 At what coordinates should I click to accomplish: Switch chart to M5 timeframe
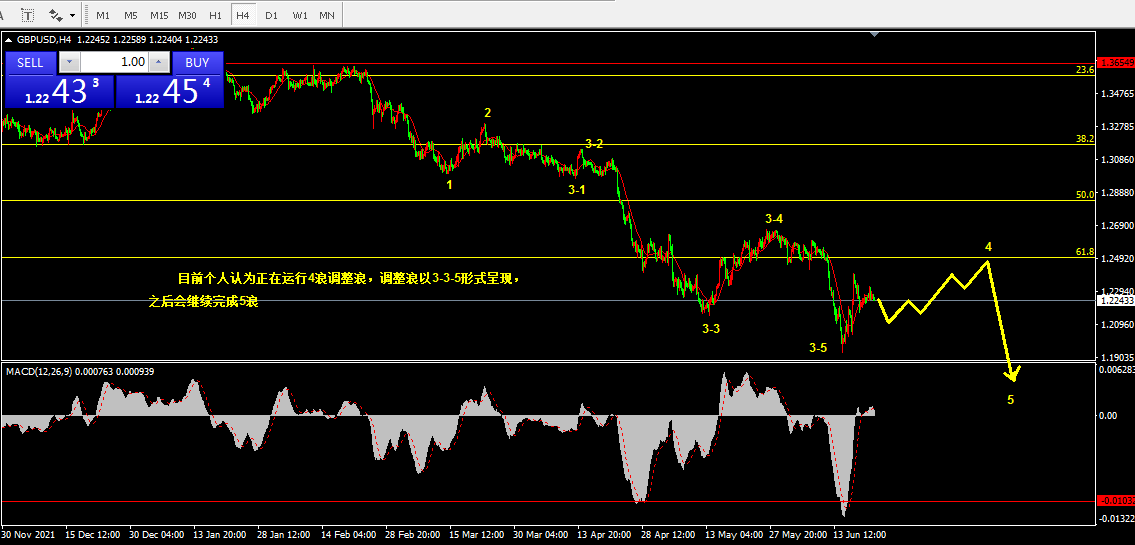click(x=130, y=14)
